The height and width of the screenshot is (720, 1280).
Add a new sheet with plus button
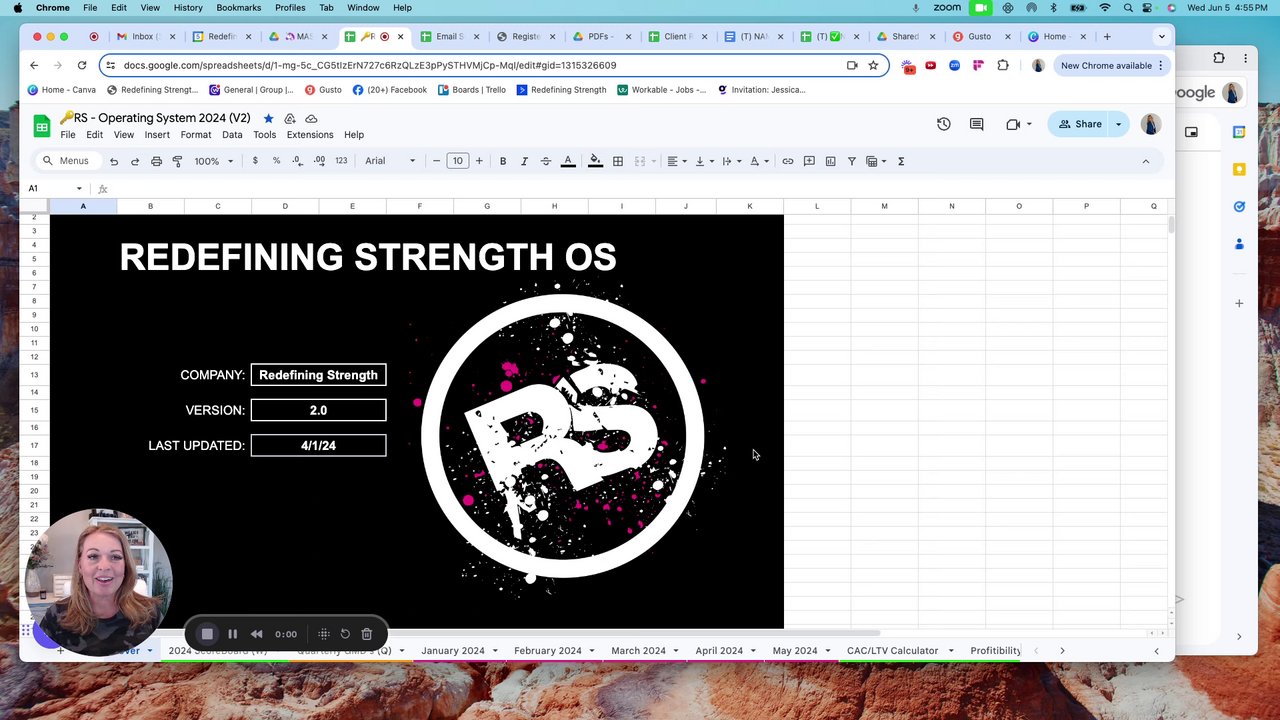[x=60, y=651]
